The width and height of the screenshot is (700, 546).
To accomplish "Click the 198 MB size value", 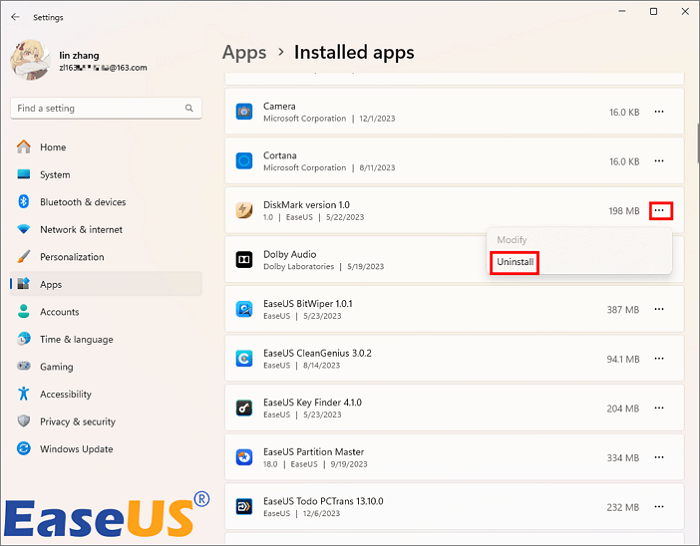I will 624,211.
